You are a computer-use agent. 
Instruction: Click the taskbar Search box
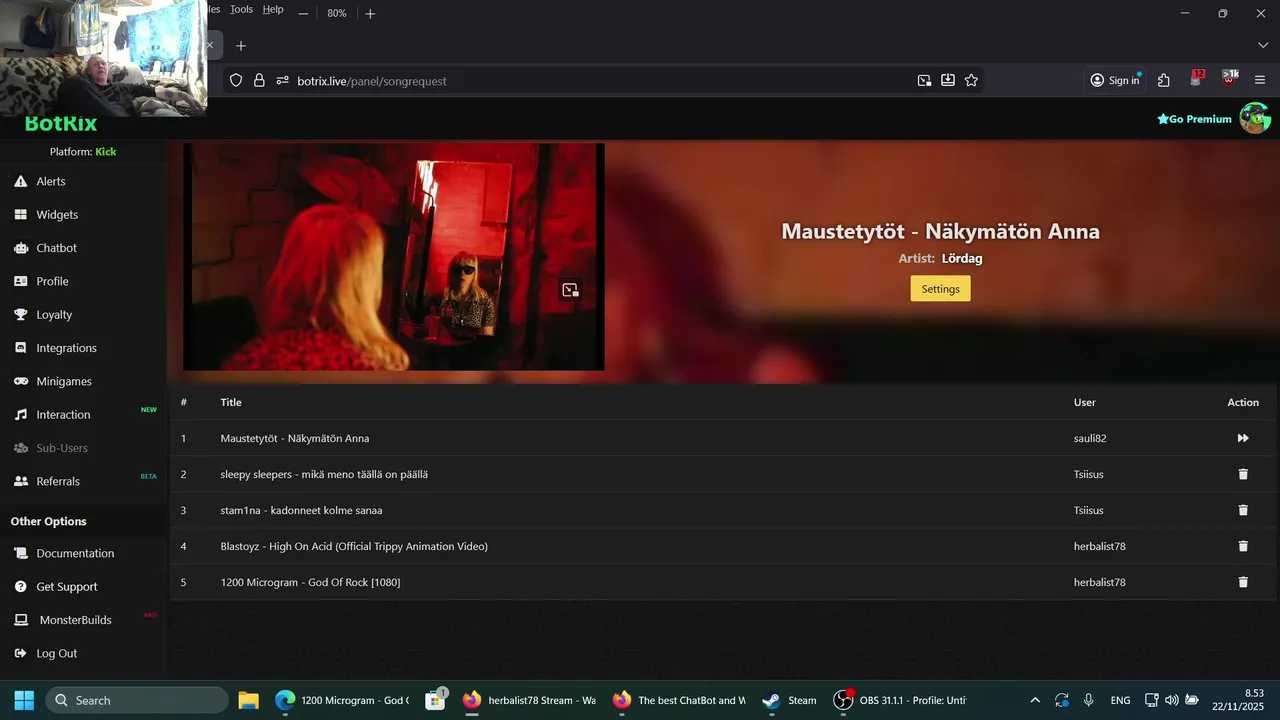(137, 700)
